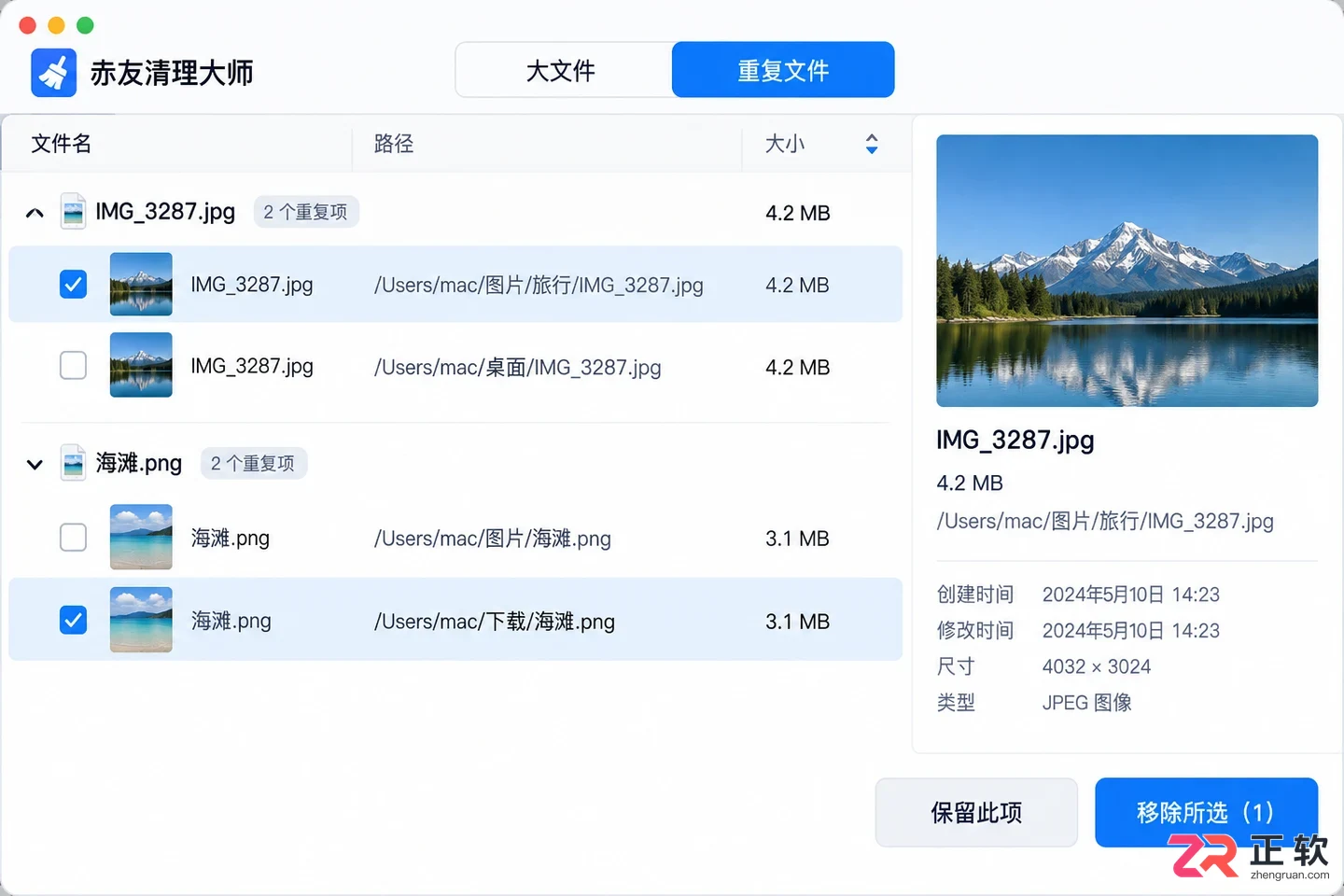Click the file icon beside the IMG_3287.jpg group

73,212
